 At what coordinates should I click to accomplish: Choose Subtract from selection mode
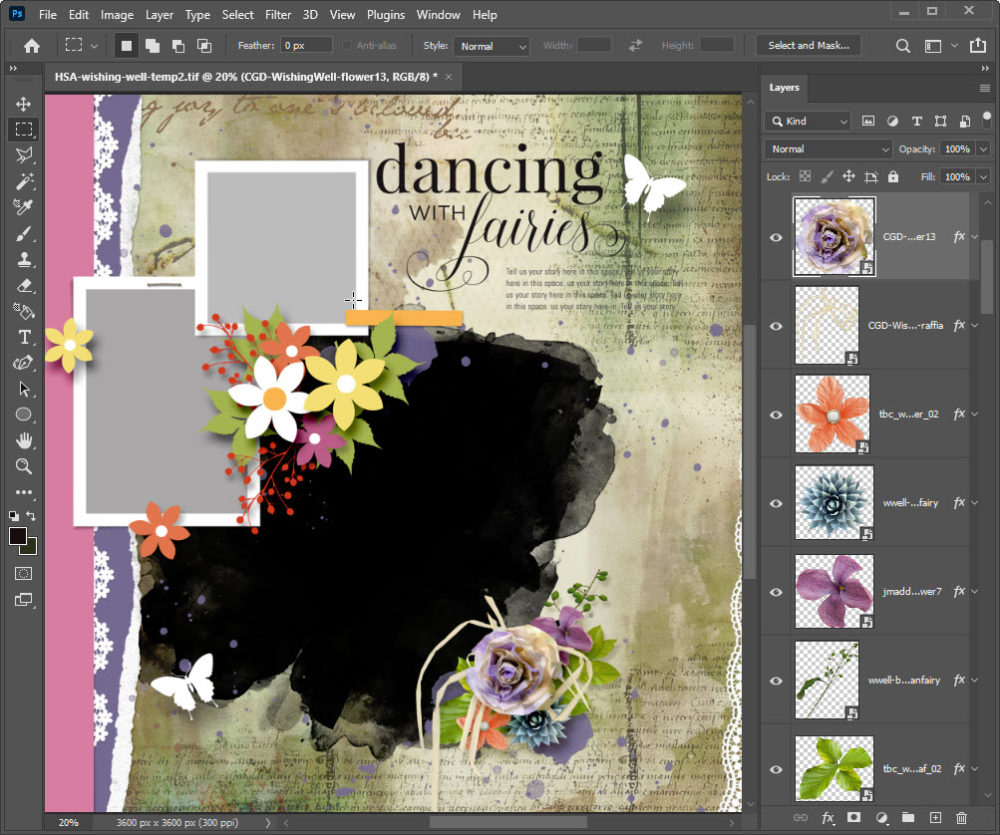179,46
